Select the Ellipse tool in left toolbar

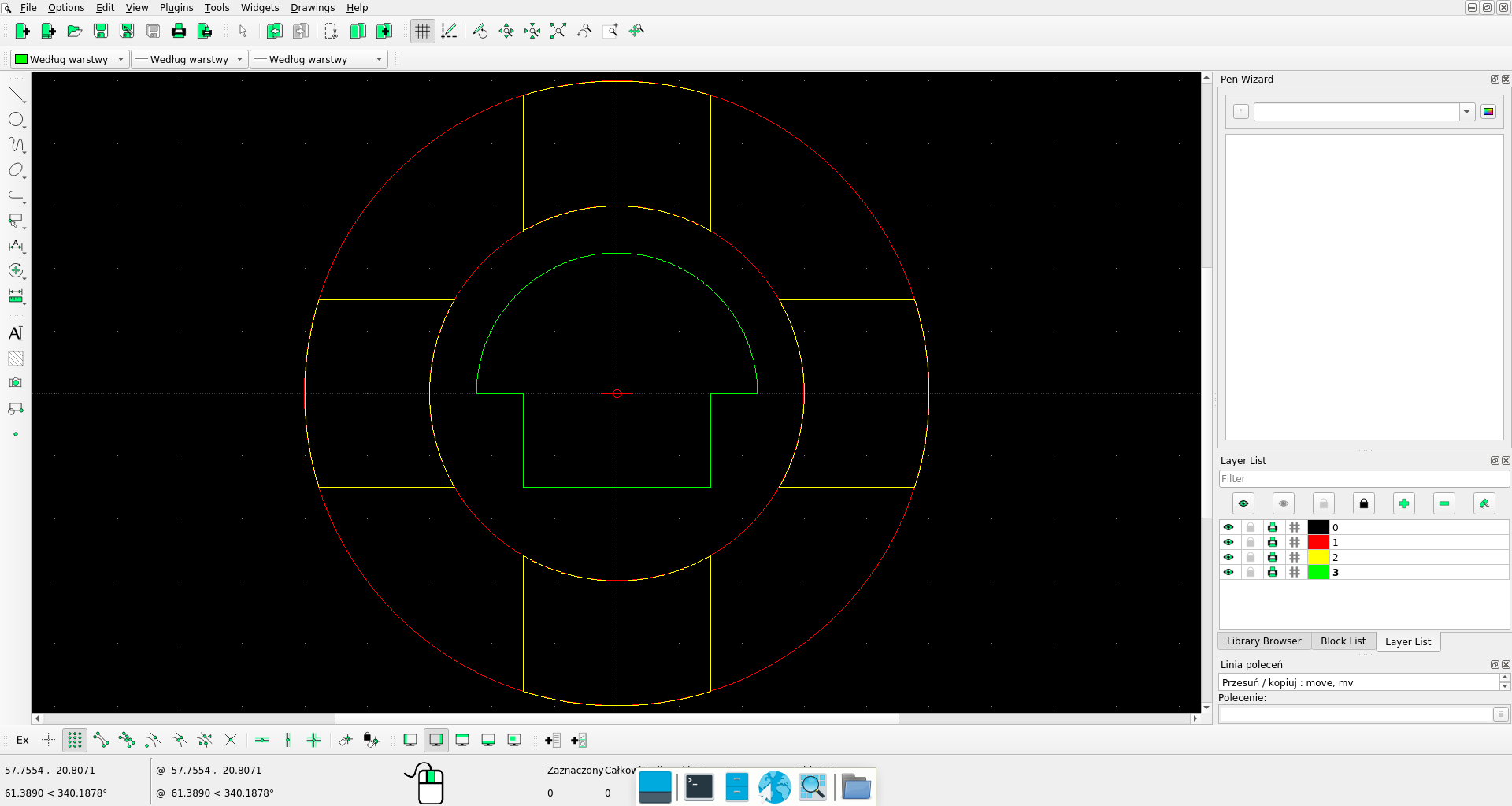17,170
